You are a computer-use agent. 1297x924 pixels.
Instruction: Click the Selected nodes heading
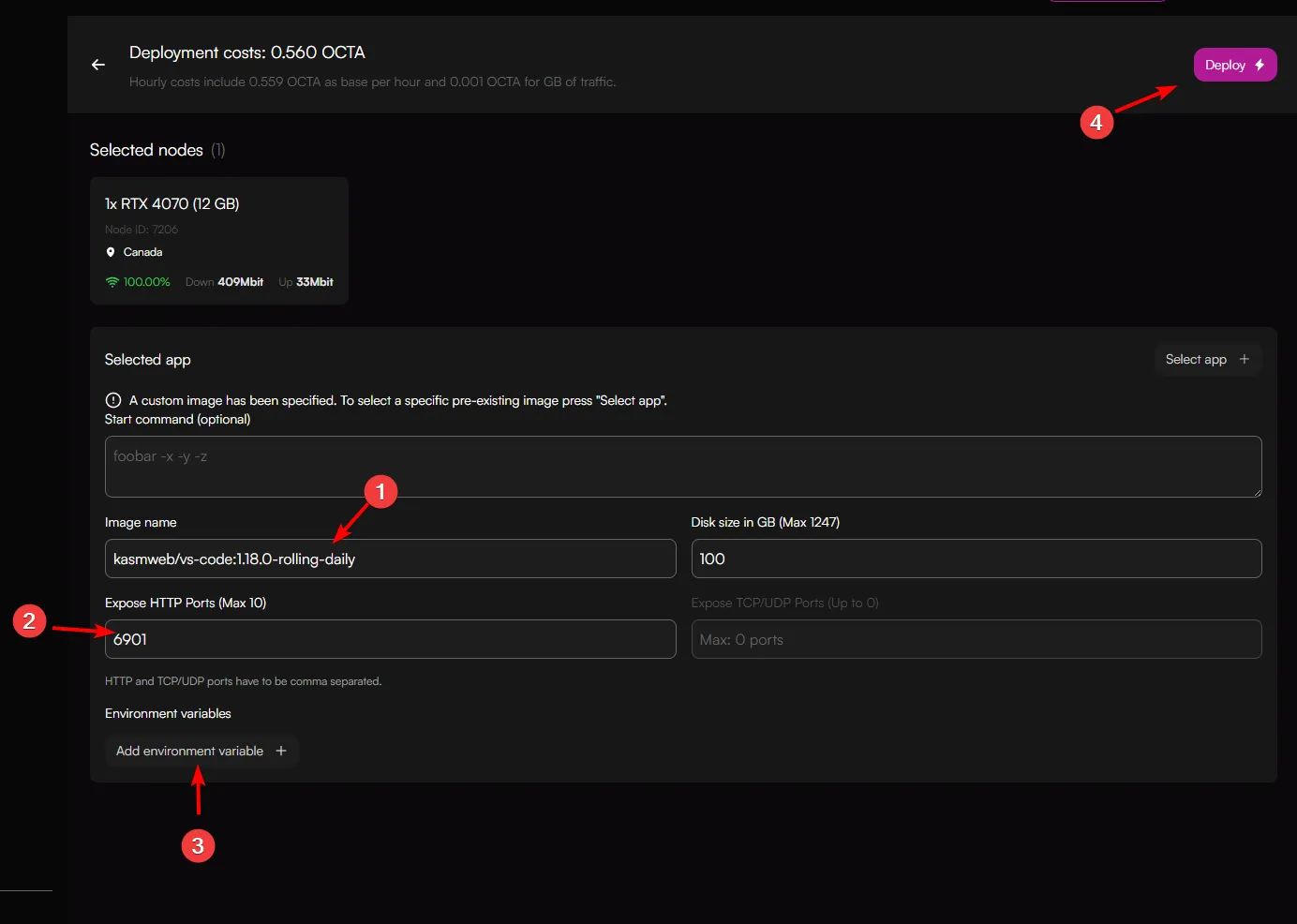(x=146, y=150)
